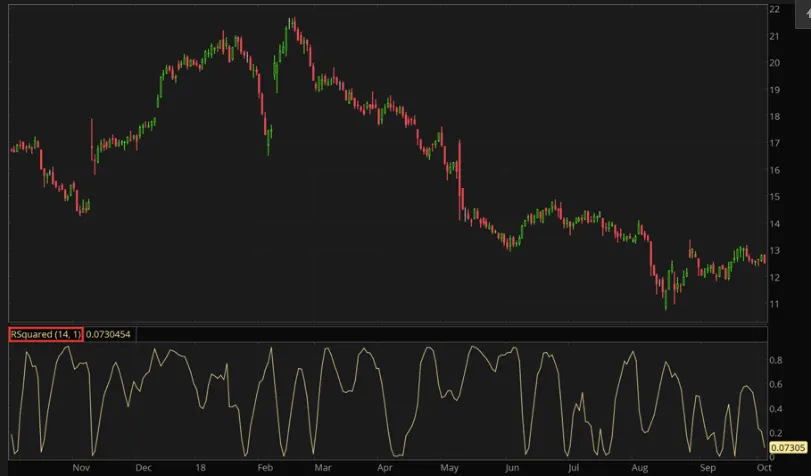The image size is (811, 476).
Task: Click the Feb label on the time axis
Action: click(265, 468)
